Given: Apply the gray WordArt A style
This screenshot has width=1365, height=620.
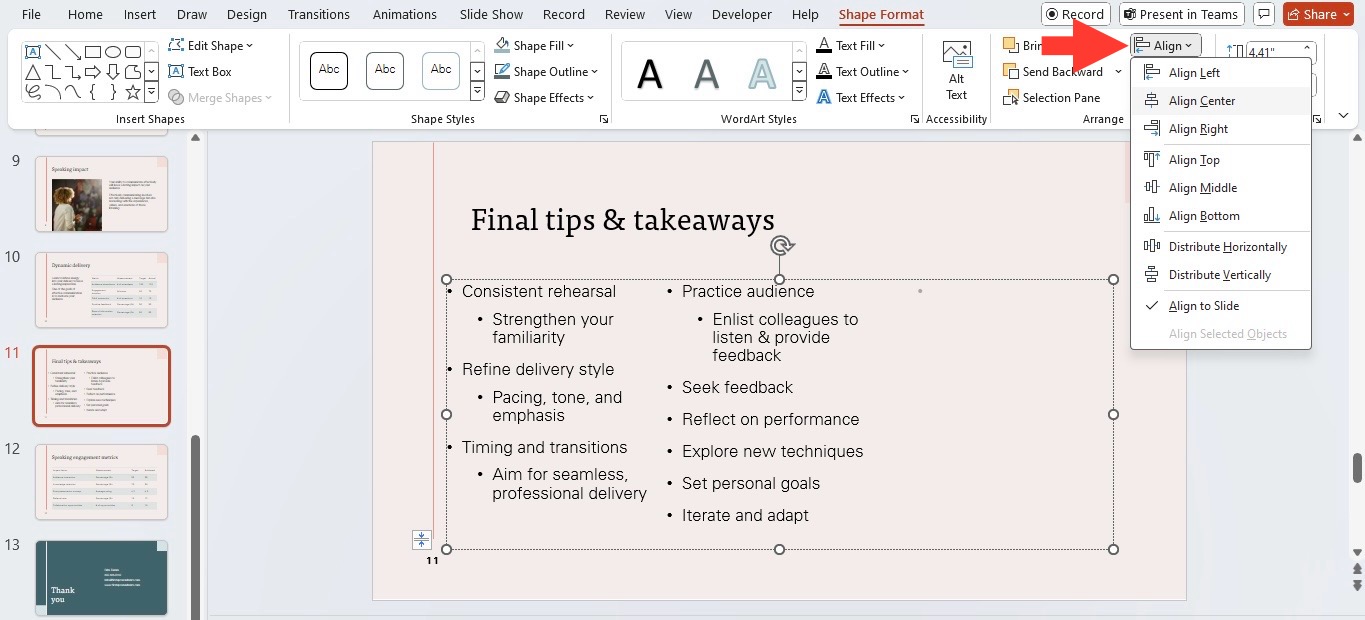Looking at the screenshot, I should [706, 73].
